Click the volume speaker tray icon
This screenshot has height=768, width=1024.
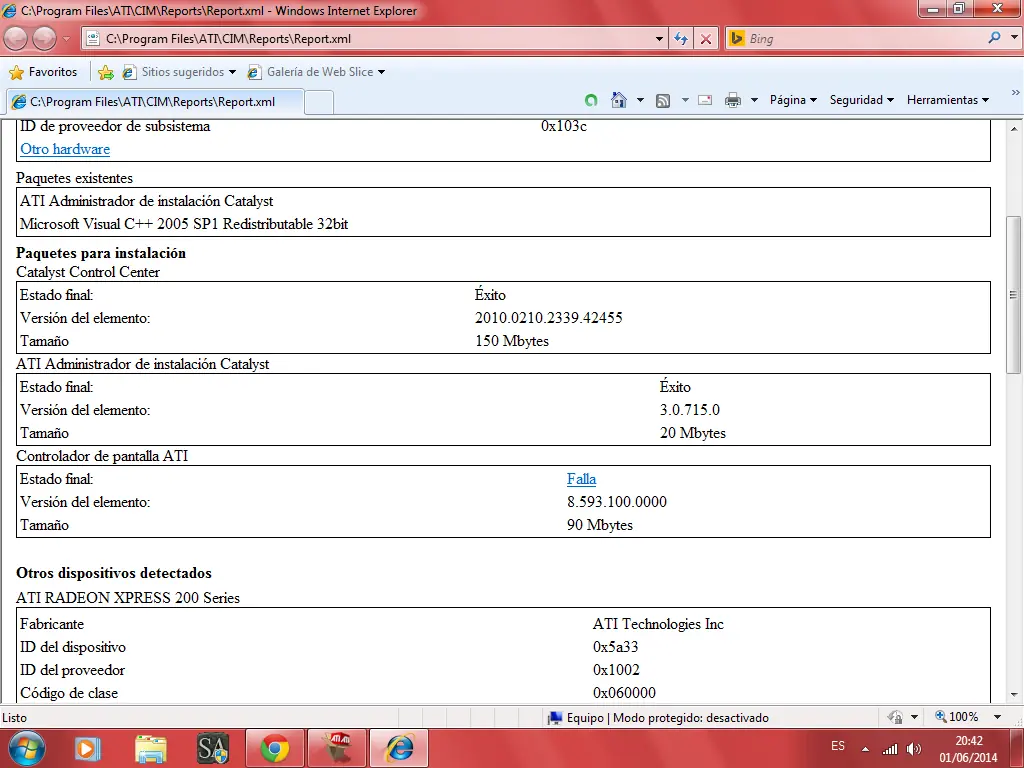(x=914, y=749)
